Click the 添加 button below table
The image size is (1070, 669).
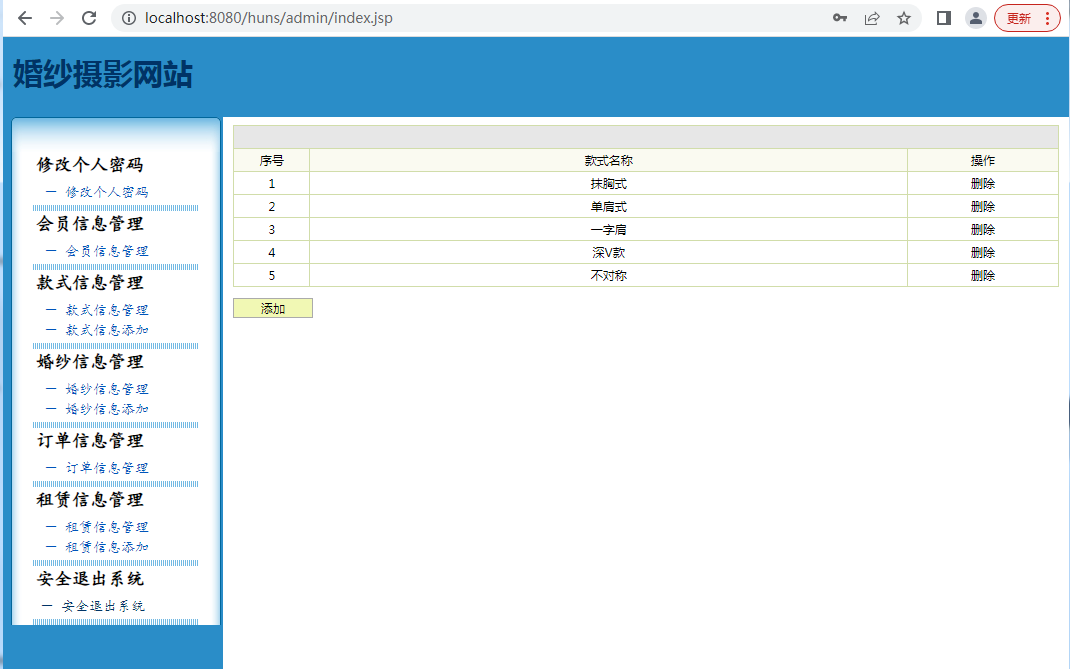(x=273, y=308)
